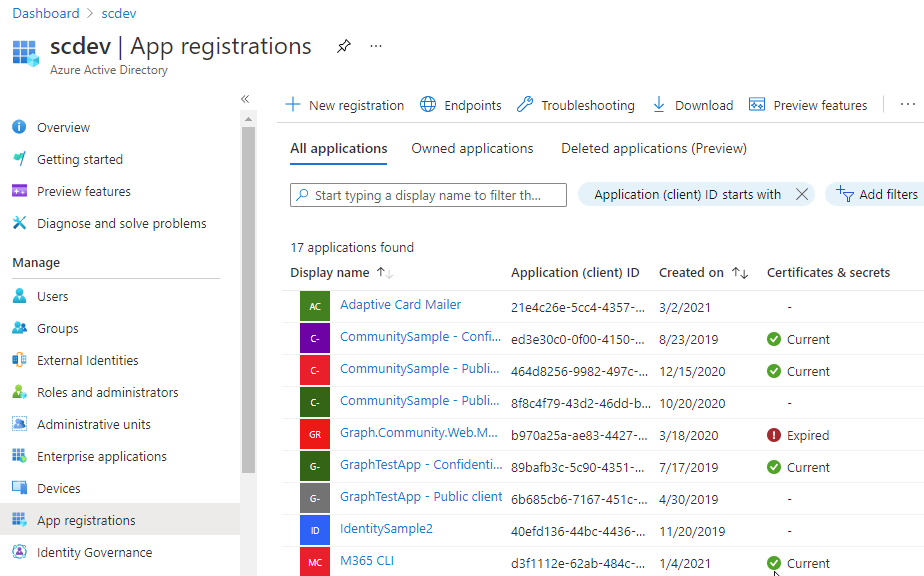Open Adaptive Card Mailer app
Screen dimensions: 924x576
pyautogui.click(x=400, y=305)
